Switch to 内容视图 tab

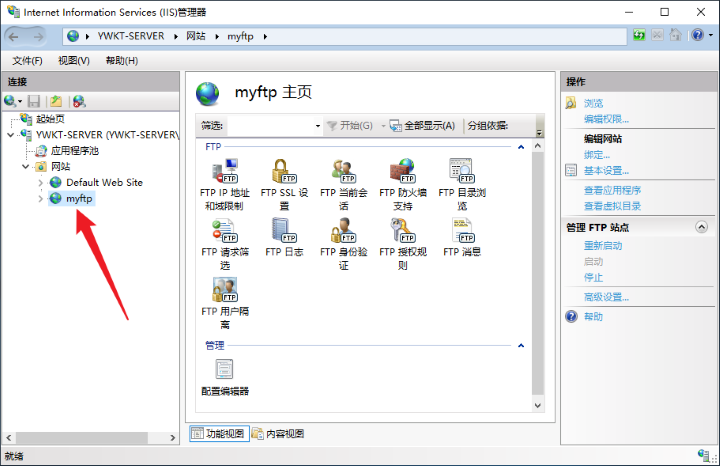[278, 433]
